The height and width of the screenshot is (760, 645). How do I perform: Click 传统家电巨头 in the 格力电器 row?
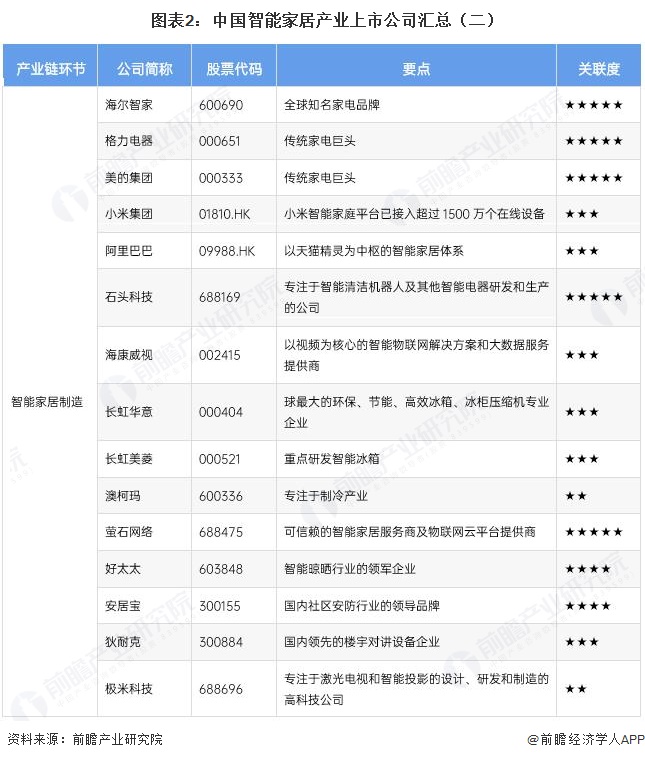(x=320, y=141)
